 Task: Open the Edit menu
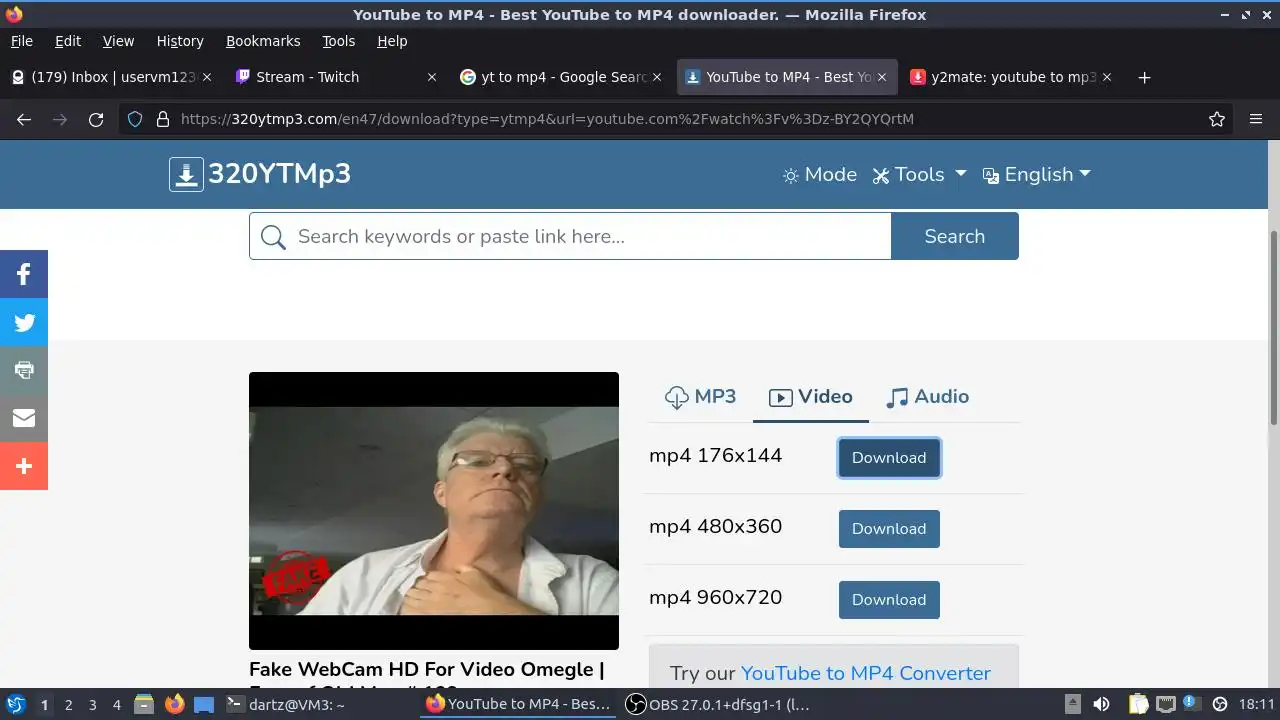pyautogui.click(x=68, y=41)
